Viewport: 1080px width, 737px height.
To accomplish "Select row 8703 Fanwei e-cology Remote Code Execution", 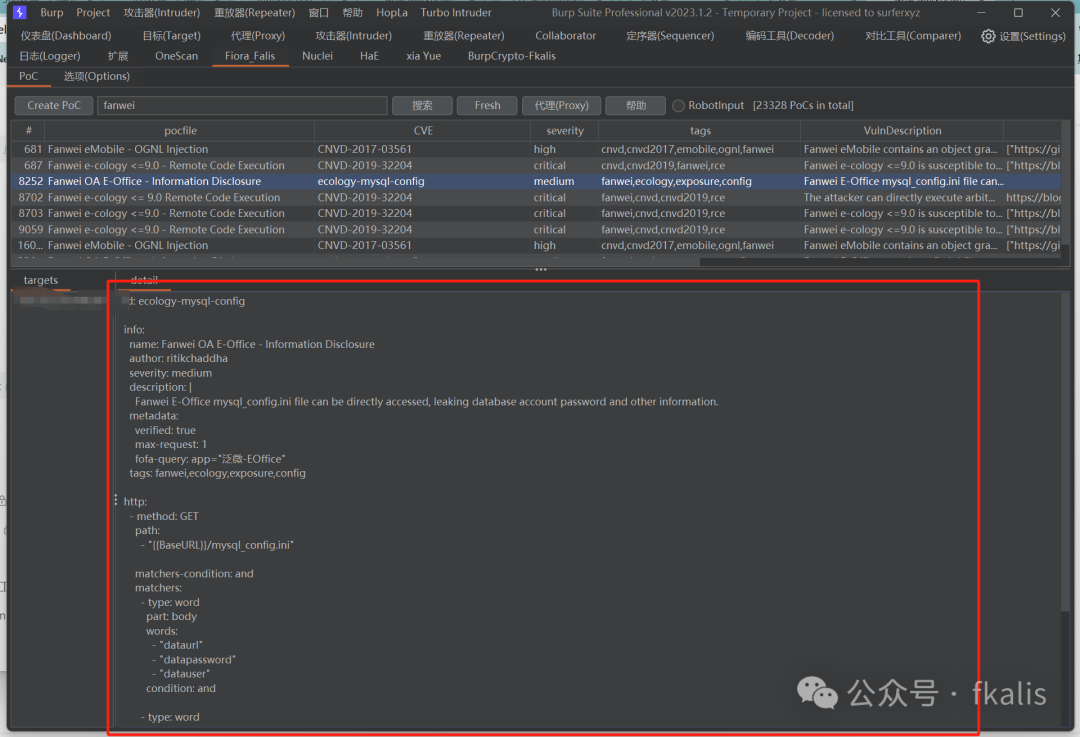I will point(536,214).
